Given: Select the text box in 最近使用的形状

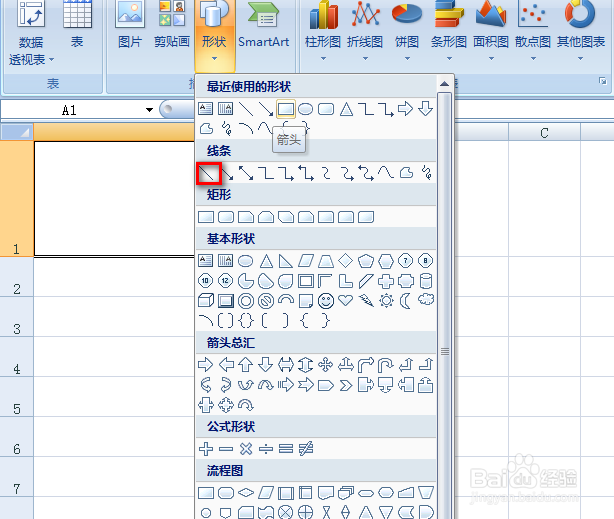Looking at the screenshot, I should coord(206,109).
